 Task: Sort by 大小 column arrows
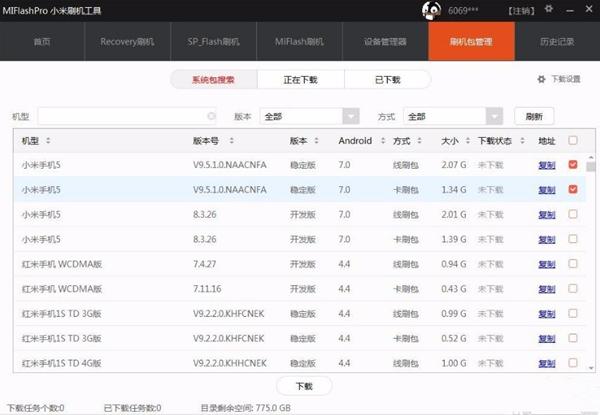[468, 140]
